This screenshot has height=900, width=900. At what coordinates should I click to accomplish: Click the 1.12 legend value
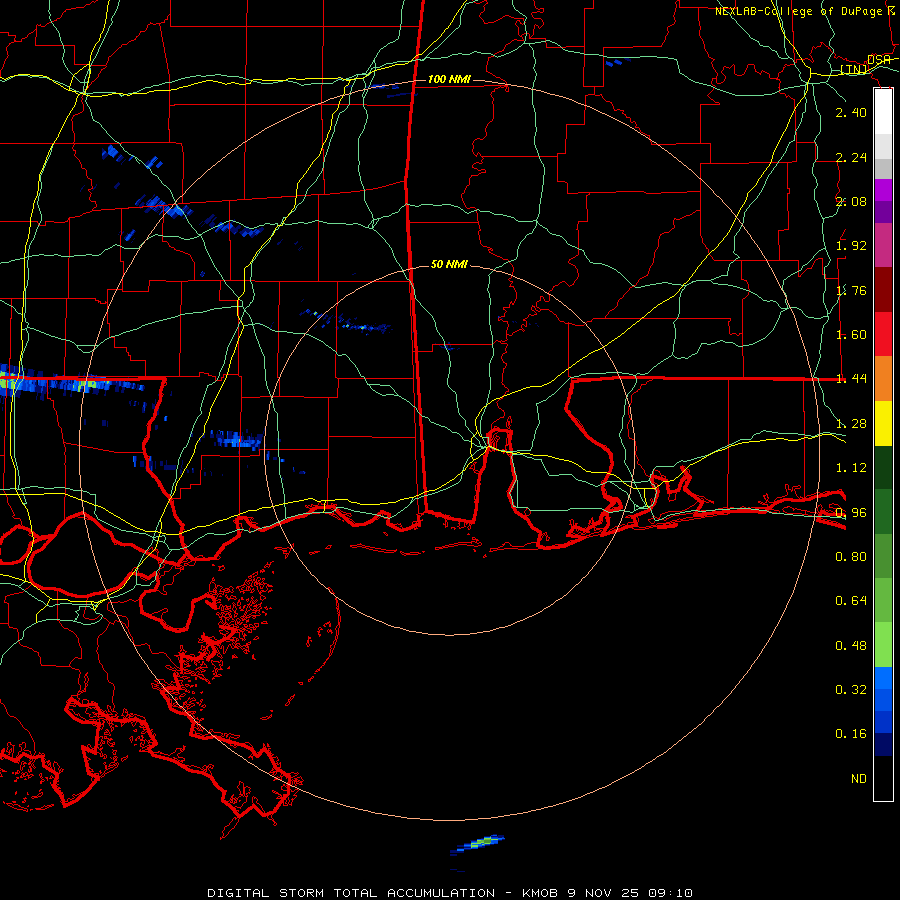pos(851,468)
